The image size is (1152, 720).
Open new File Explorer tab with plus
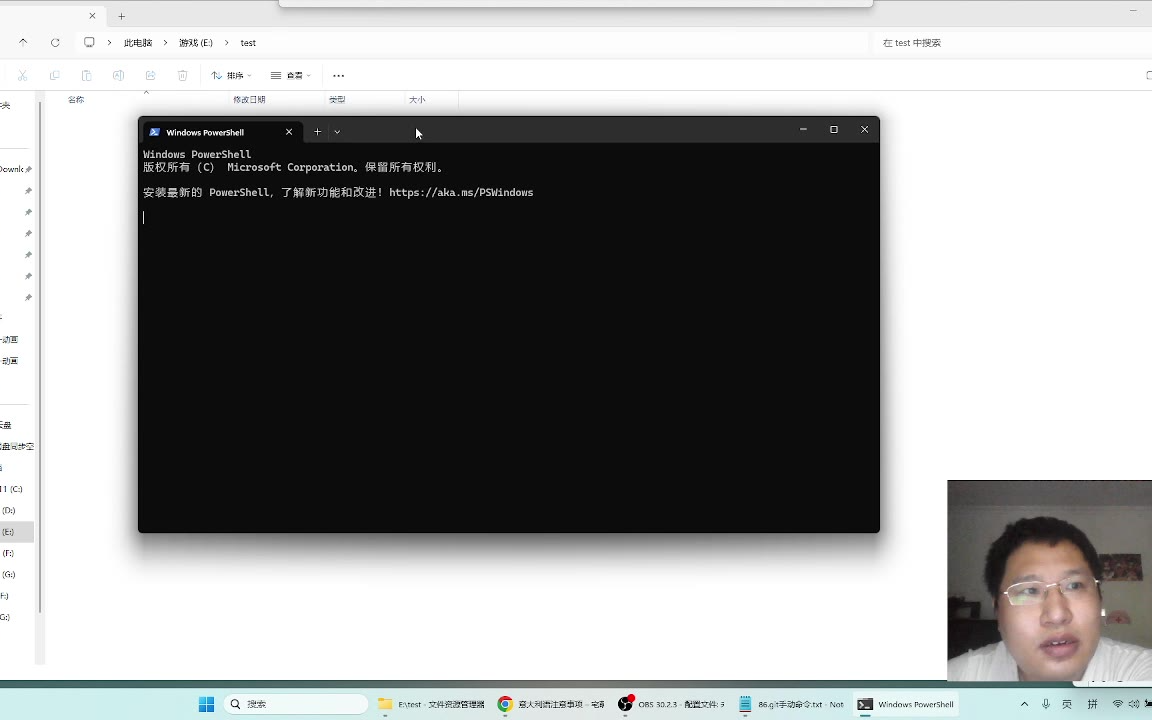coord(121,16)
